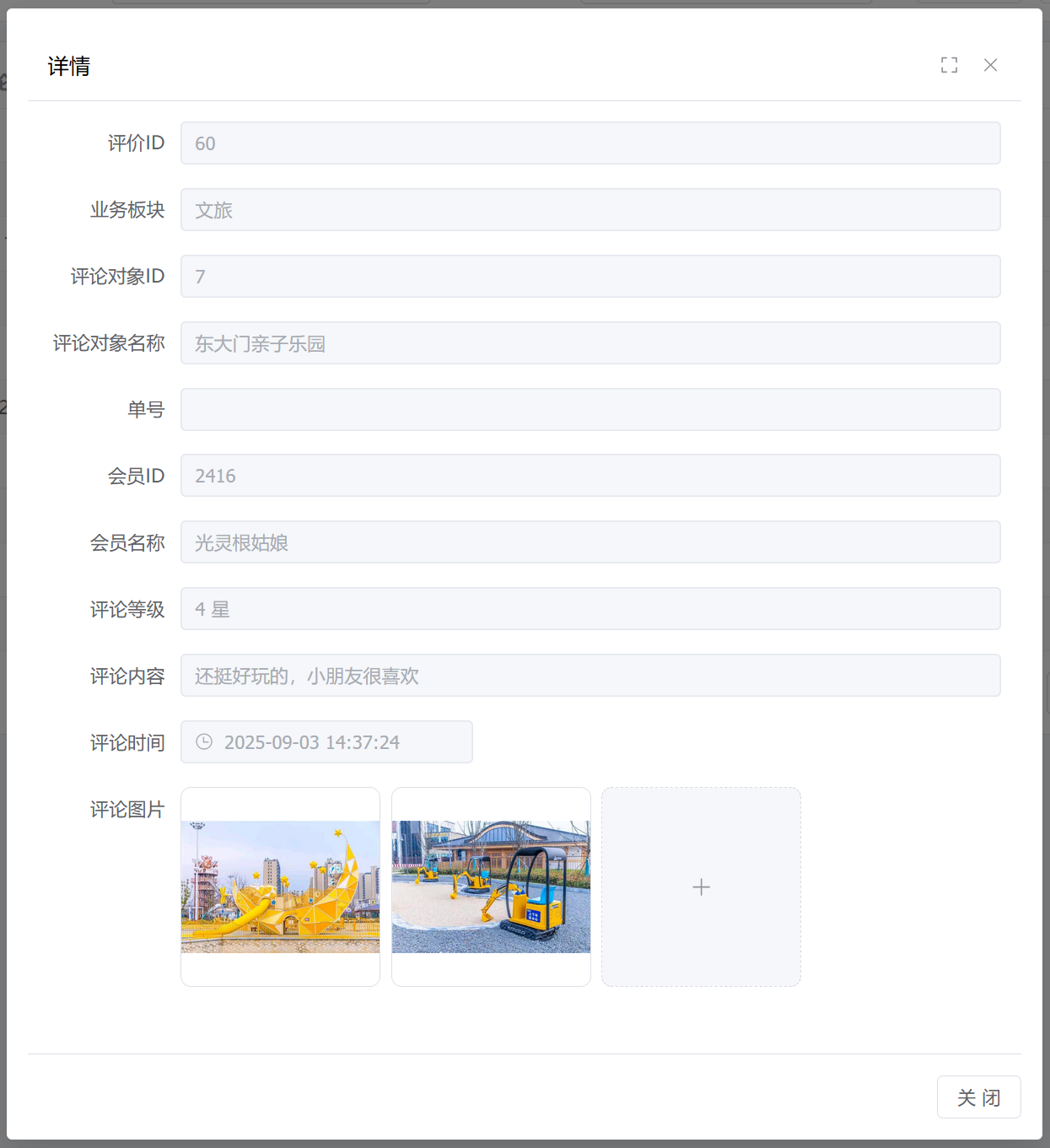Click the plus icon to upload image
Screen dimensions: 1050x1148
click(701, 887)
